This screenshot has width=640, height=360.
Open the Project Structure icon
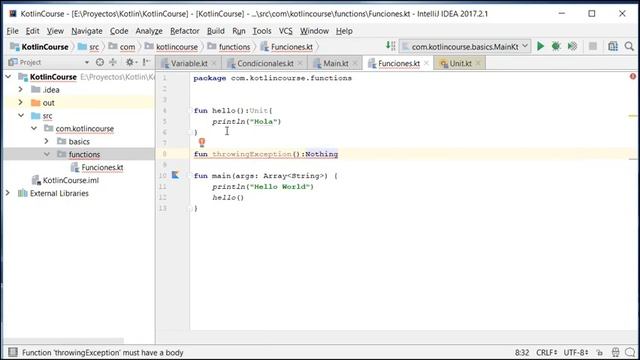point(613,47)
